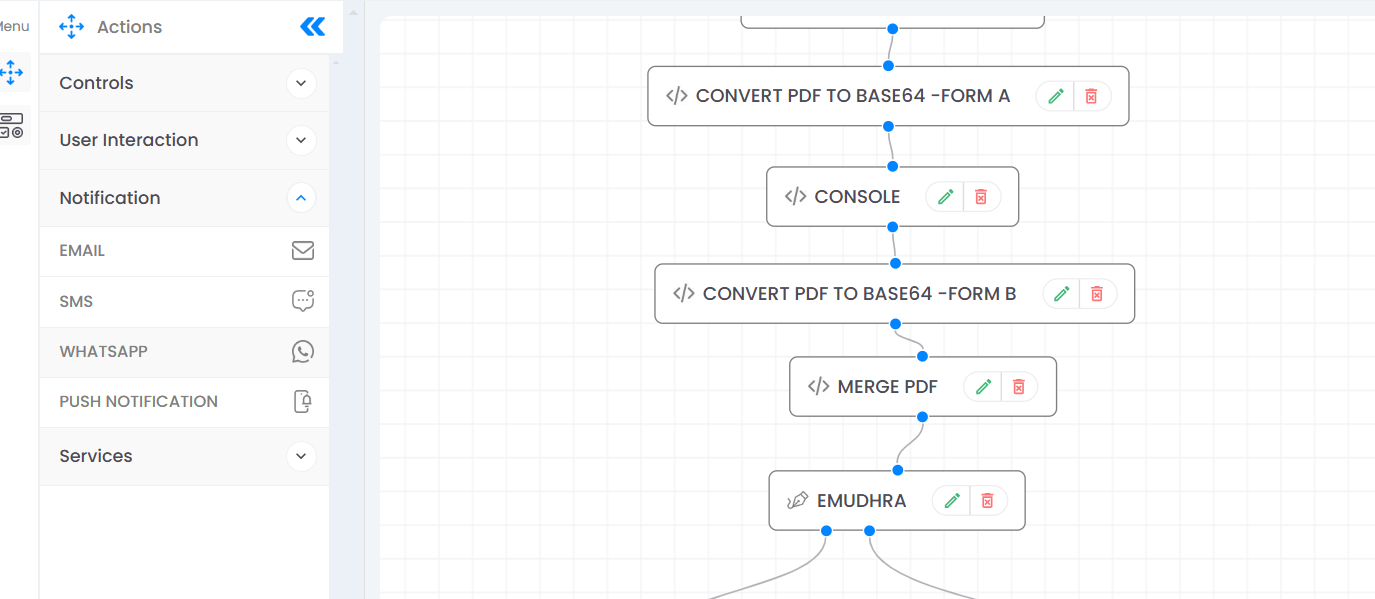Collapse the Notification section
Screen dimensions: 1375x599
(x=301, y=198)
